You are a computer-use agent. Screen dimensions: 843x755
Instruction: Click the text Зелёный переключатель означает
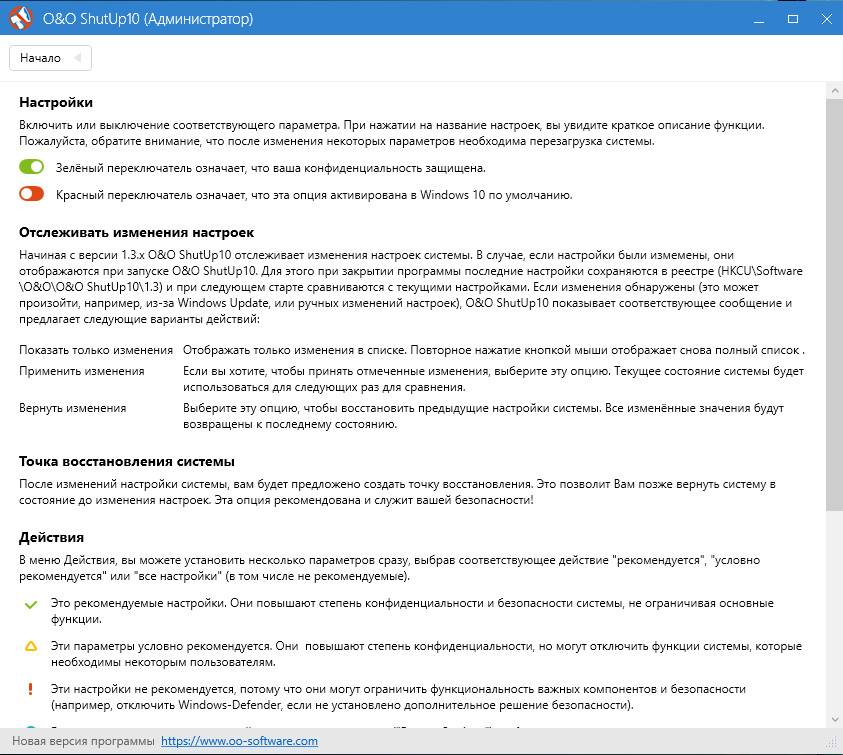[151, 168]
